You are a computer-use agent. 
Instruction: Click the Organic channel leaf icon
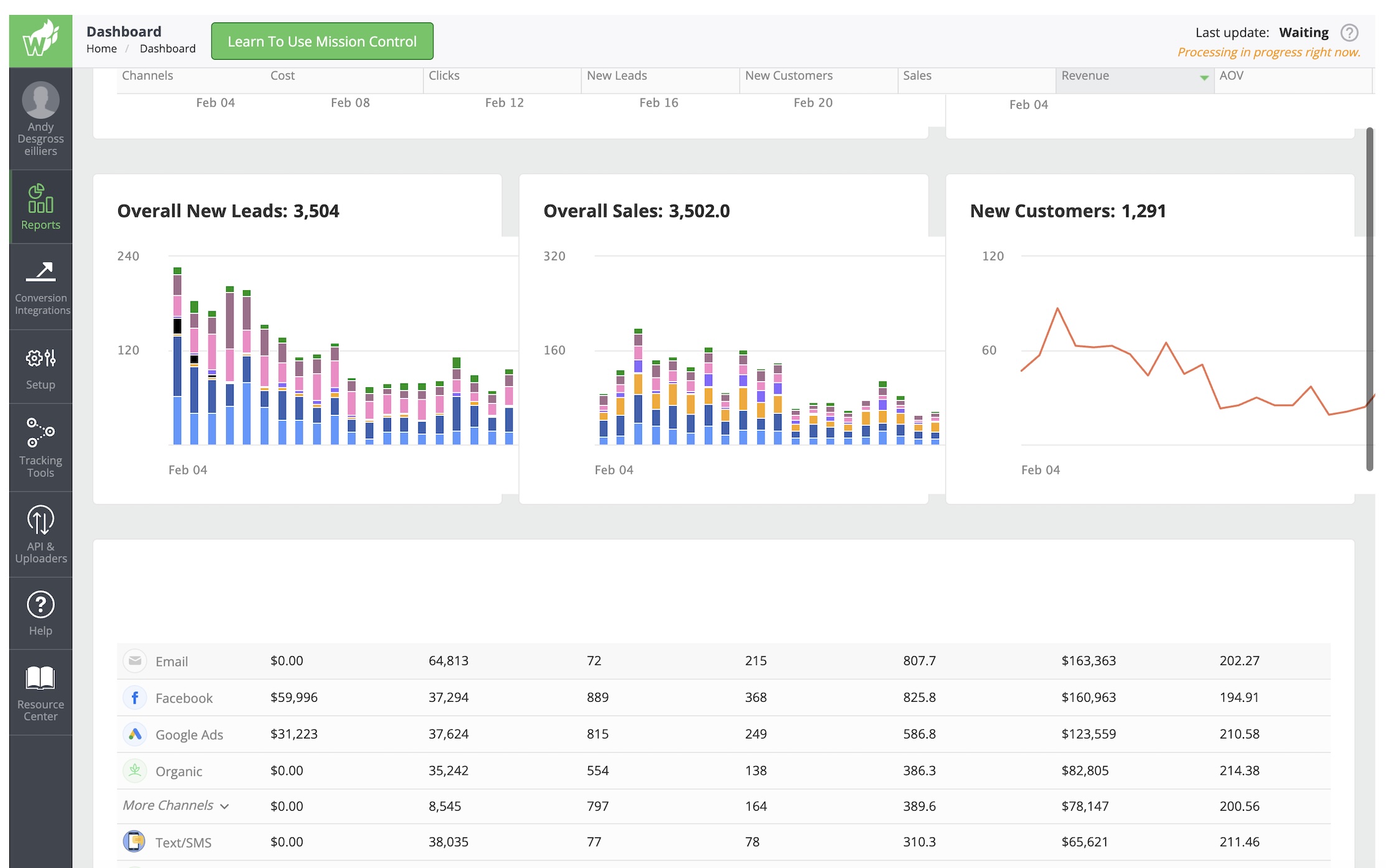(134, 771)
